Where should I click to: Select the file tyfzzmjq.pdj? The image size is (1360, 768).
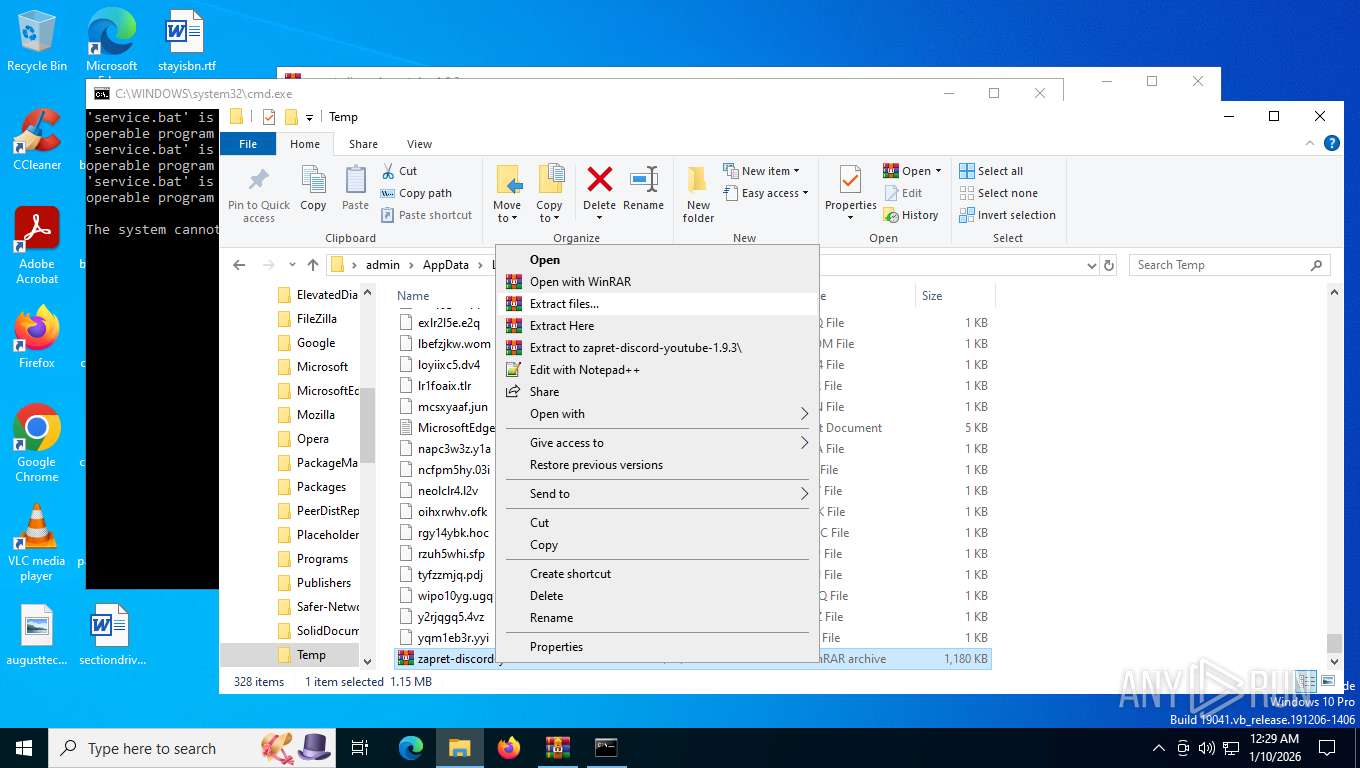[450, 575]
